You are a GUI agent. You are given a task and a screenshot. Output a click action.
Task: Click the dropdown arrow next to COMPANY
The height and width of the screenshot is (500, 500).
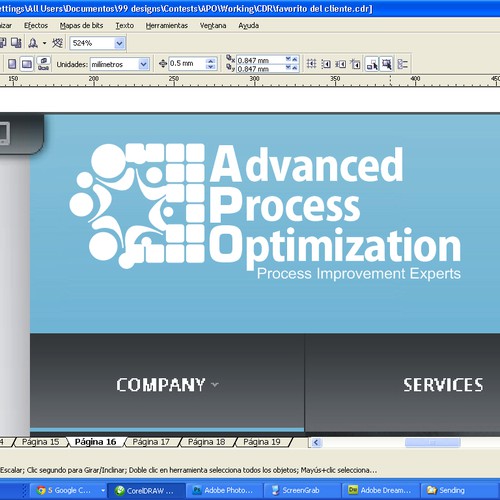(215, 385)
